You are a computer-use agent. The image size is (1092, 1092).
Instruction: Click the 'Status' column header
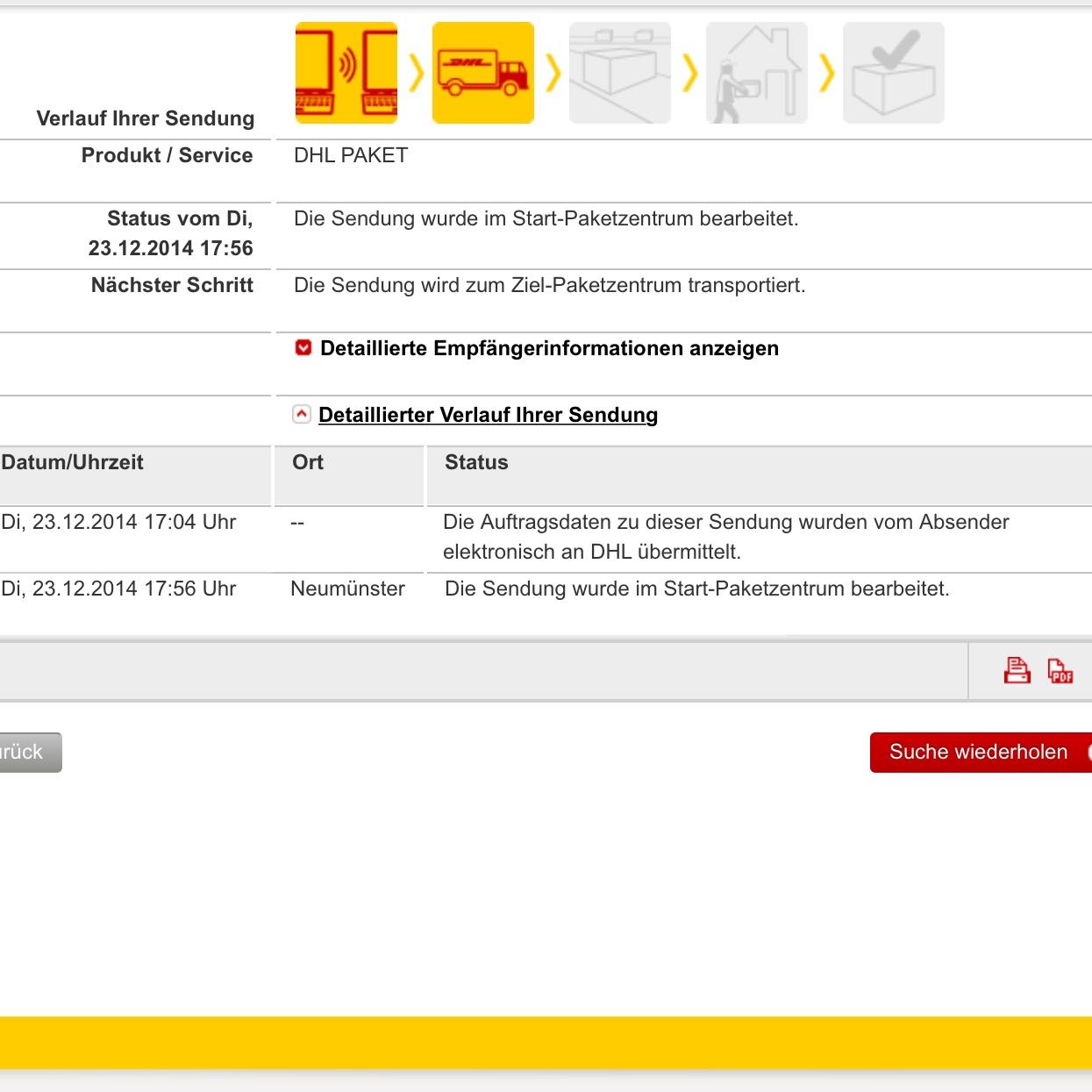click(476, 462)
